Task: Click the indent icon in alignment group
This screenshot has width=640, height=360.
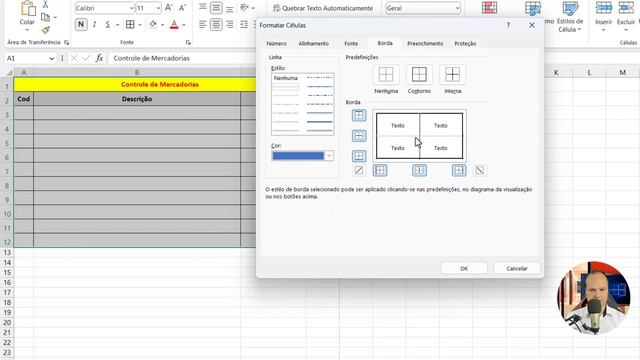Action: (244, 24)
